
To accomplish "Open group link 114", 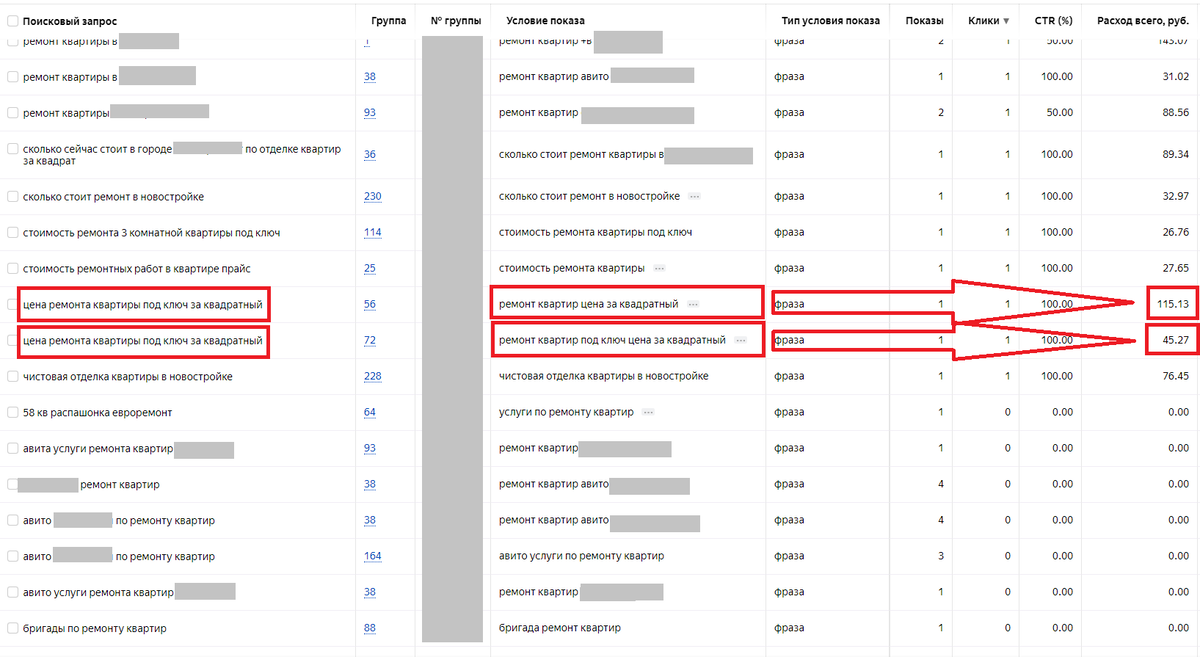I will click(373, 233).
